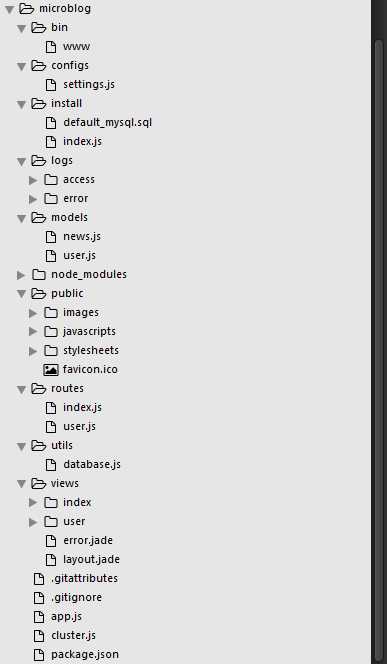
Task: Open settings.js under configs
Action: pos(89,85)
